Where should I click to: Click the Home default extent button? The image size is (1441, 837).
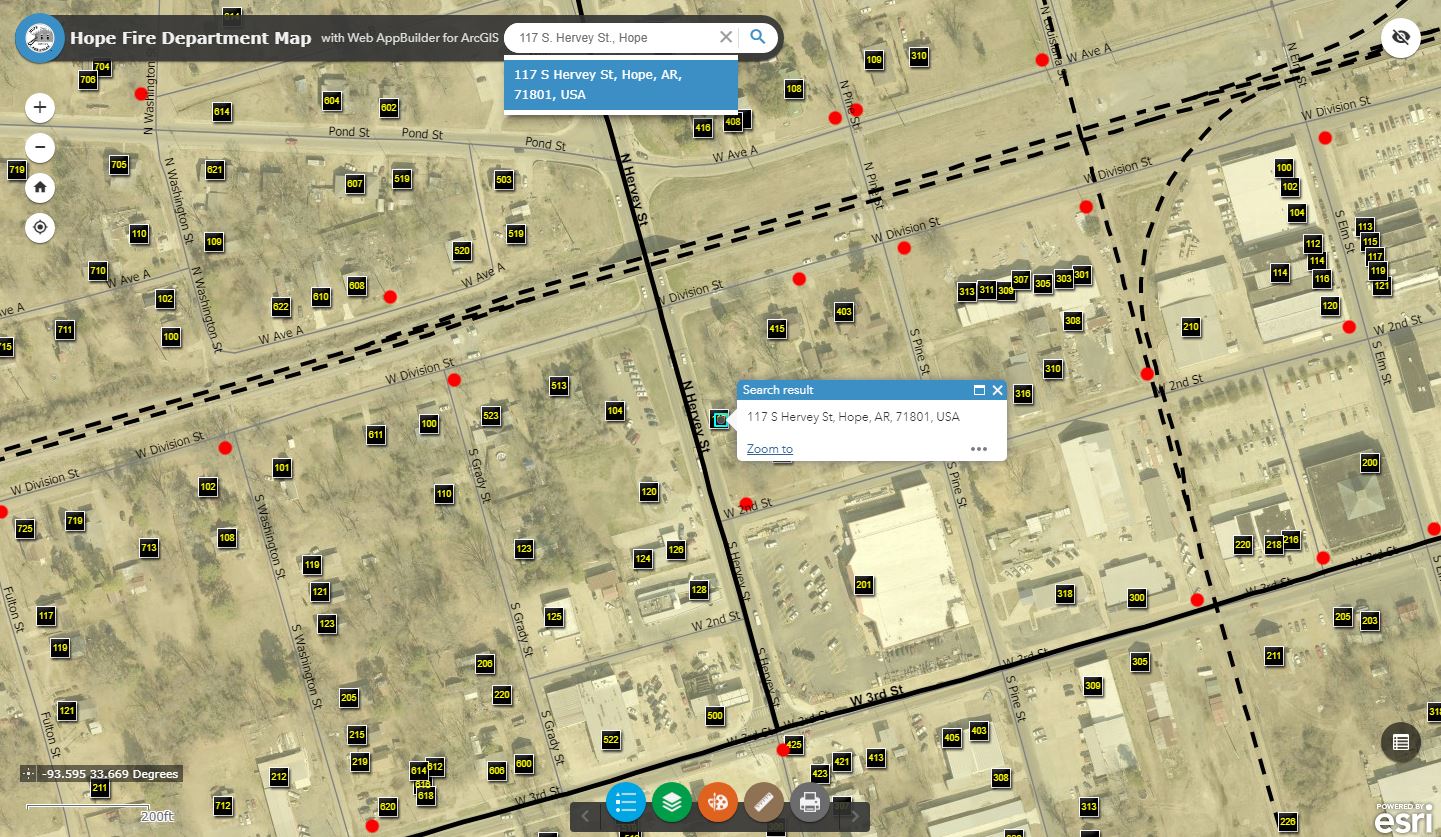coord(39,187)
